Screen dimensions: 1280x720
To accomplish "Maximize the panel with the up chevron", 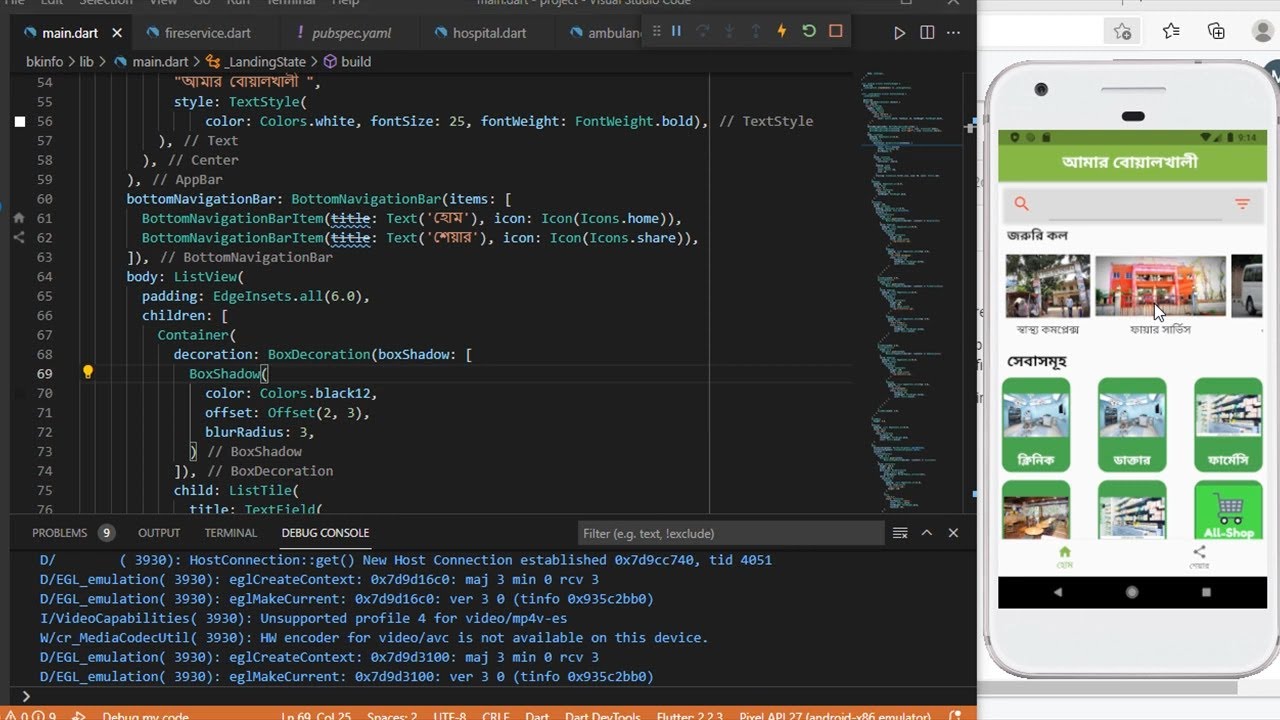I will coord(927,533).
